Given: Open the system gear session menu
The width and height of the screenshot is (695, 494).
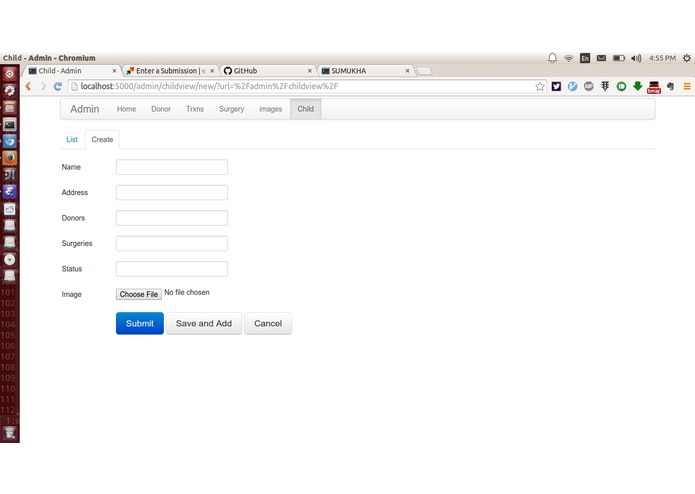Looking at the screenshot, I should pos(687,58).
